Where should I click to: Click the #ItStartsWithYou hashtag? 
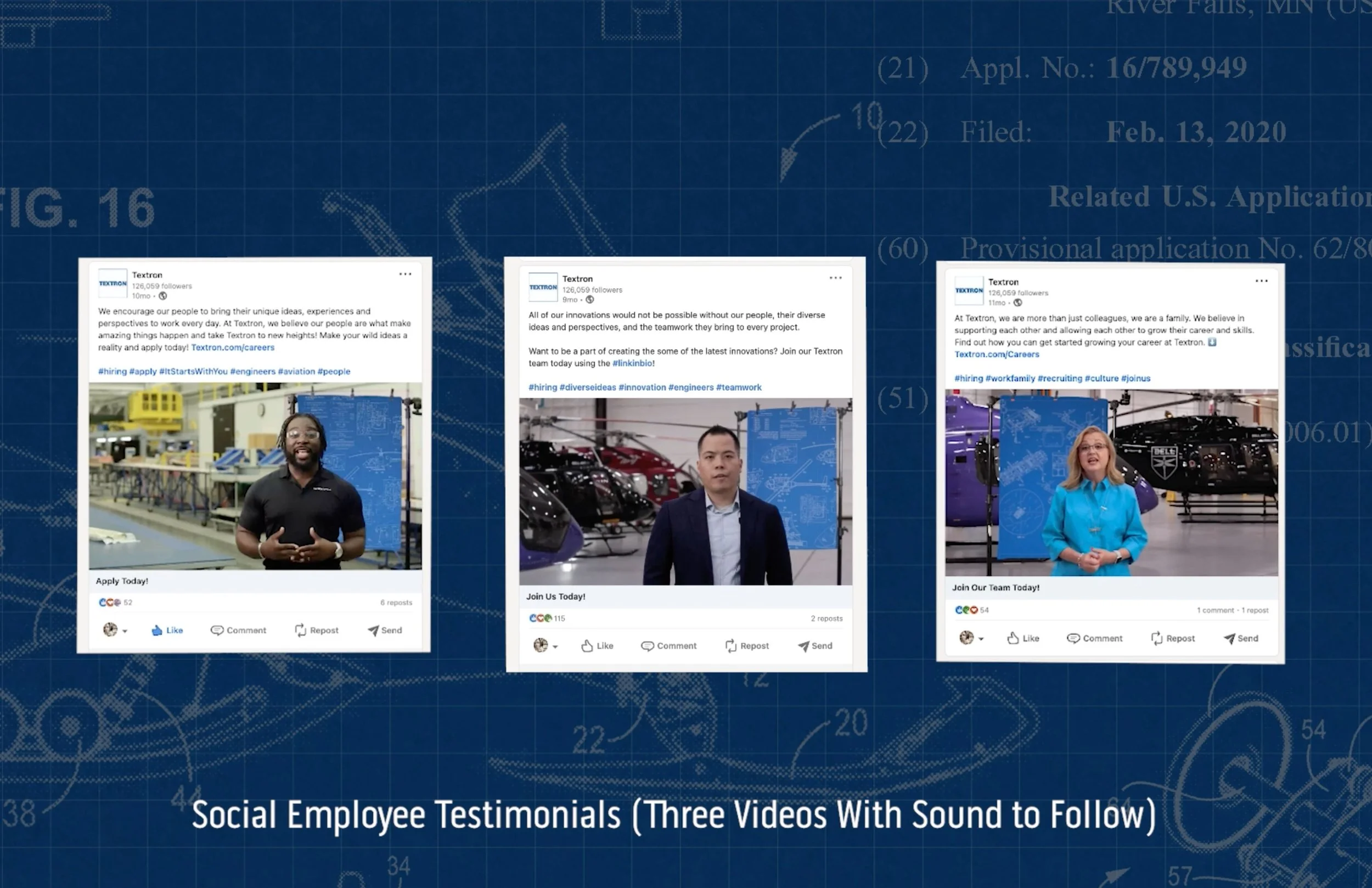(x=194, y=372)
